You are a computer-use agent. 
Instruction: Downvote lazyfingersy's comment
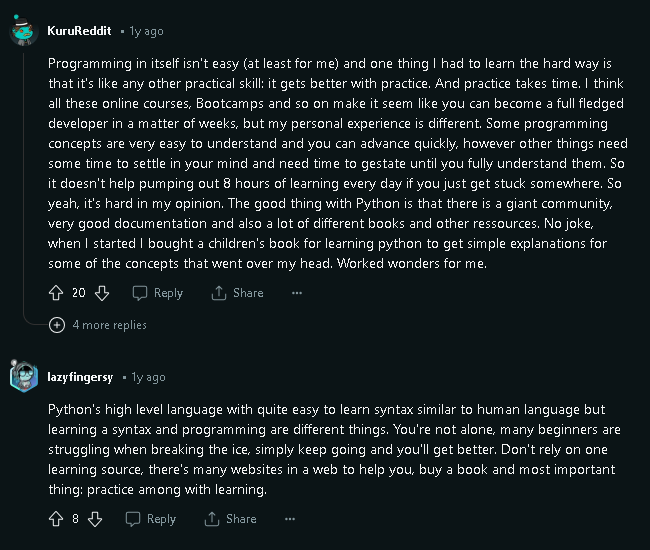point(95,519)
